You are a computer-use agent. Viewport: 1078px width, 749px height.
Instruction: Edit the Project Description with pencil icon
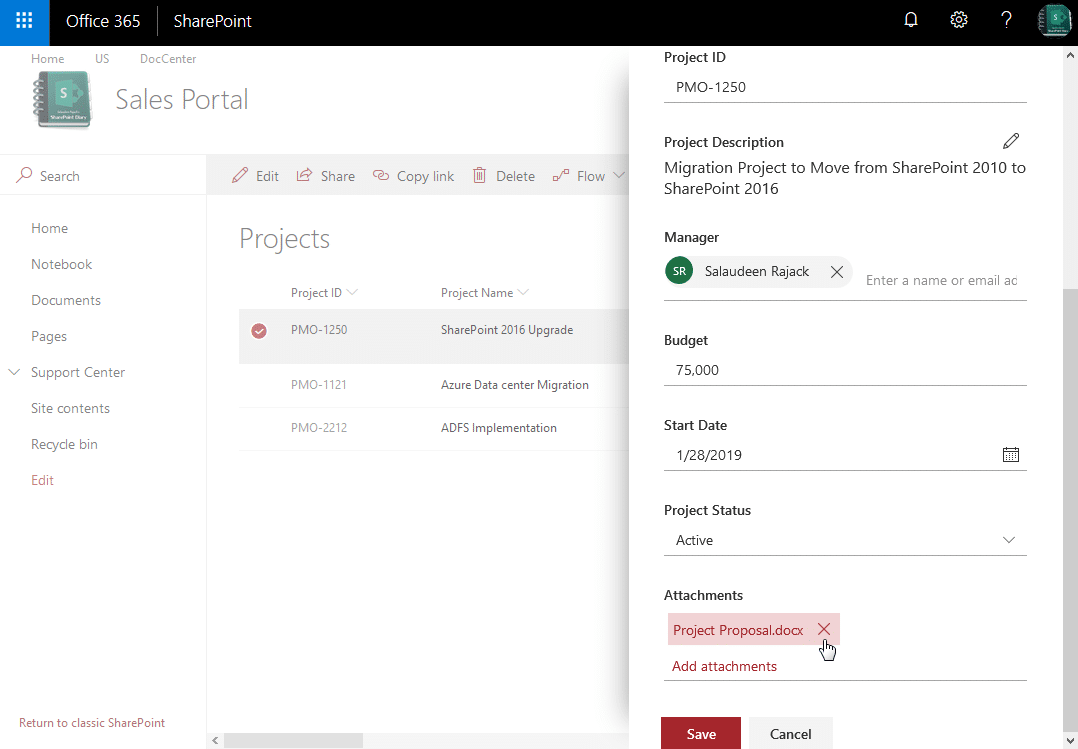1010,141
